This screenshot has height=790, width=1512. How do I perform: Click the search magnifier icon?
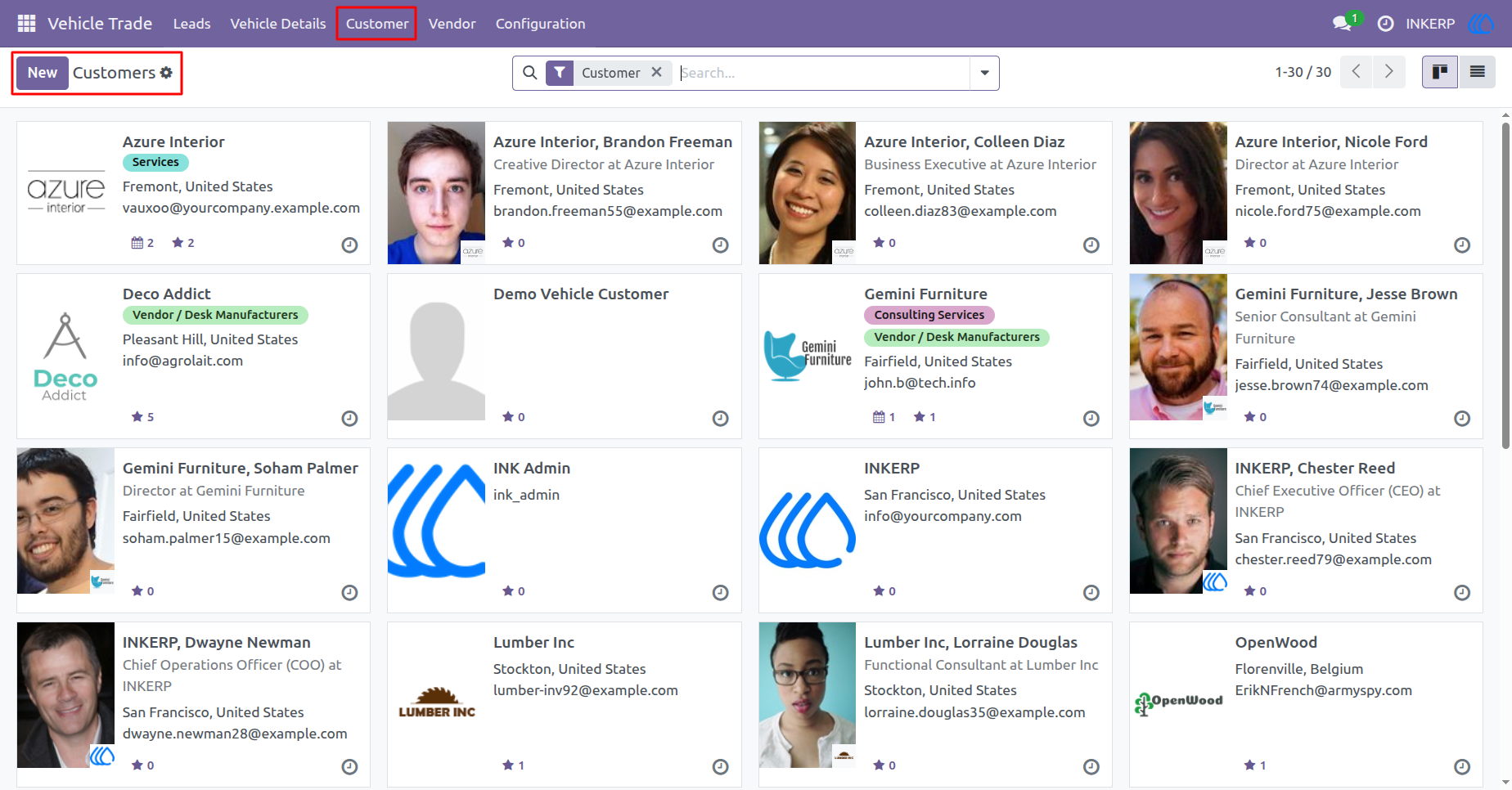point(530,73)
